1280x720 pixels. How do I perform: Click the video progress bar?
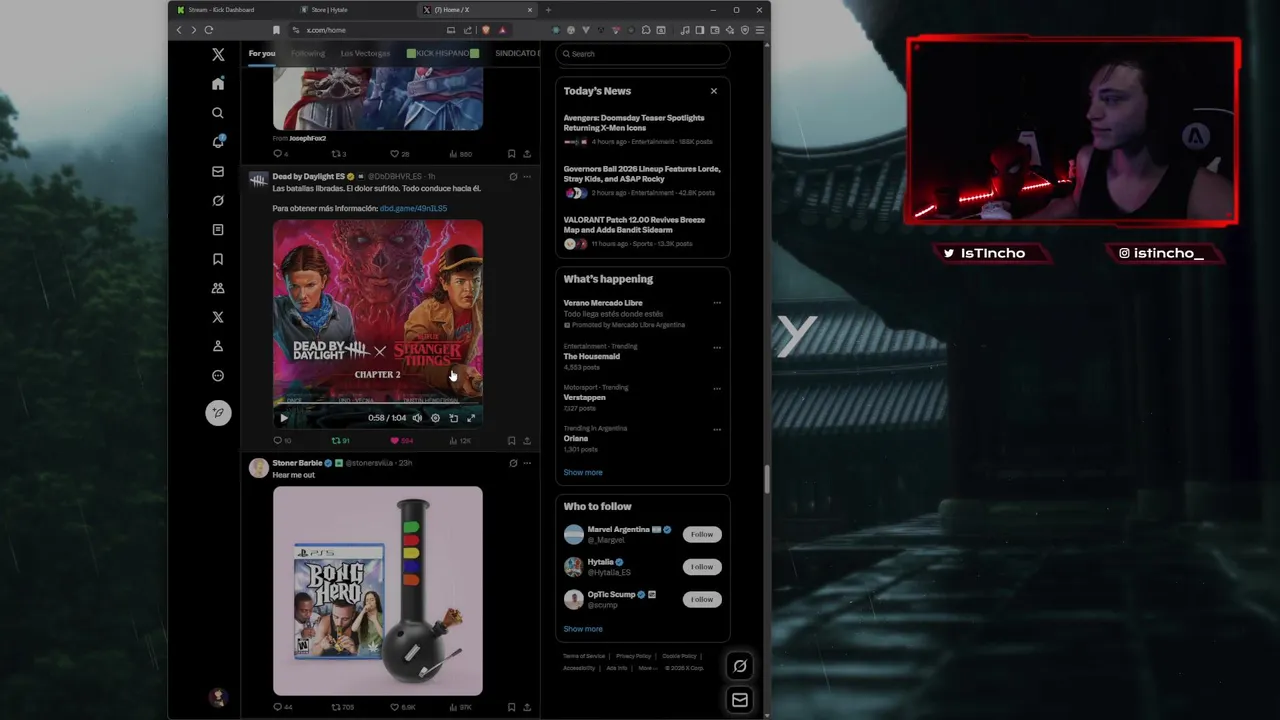378,405
